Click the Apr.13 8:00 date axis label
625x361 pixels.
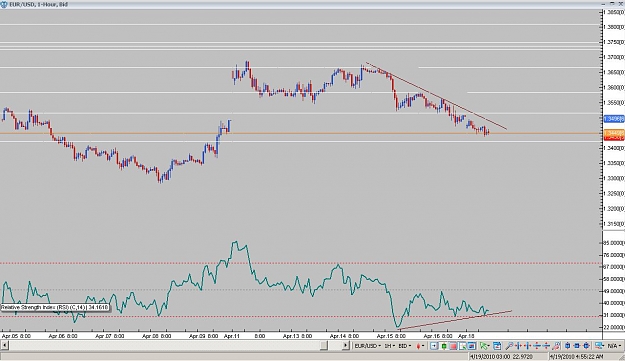(x=297, y=336)
